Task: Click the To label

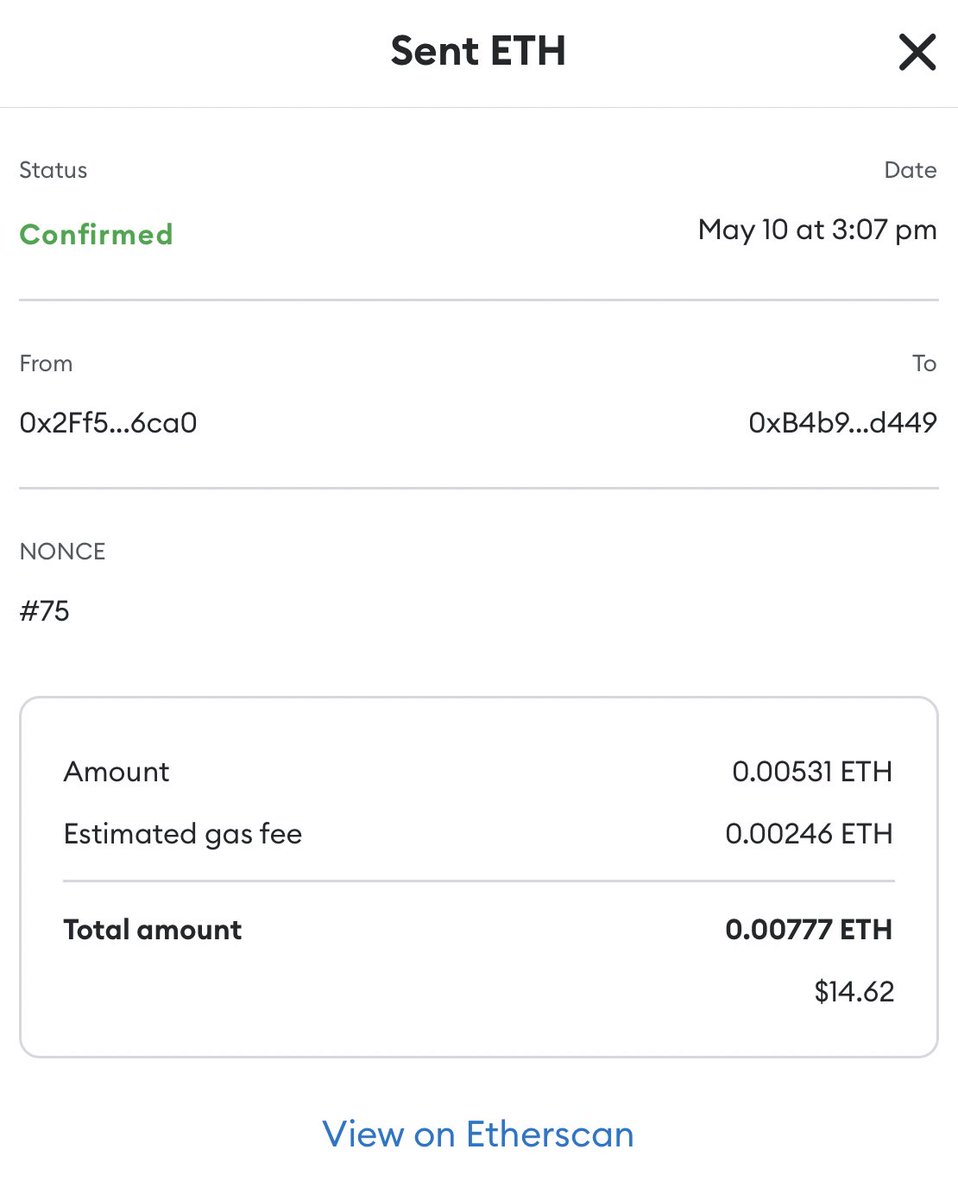Action: [x=924, y=363]
